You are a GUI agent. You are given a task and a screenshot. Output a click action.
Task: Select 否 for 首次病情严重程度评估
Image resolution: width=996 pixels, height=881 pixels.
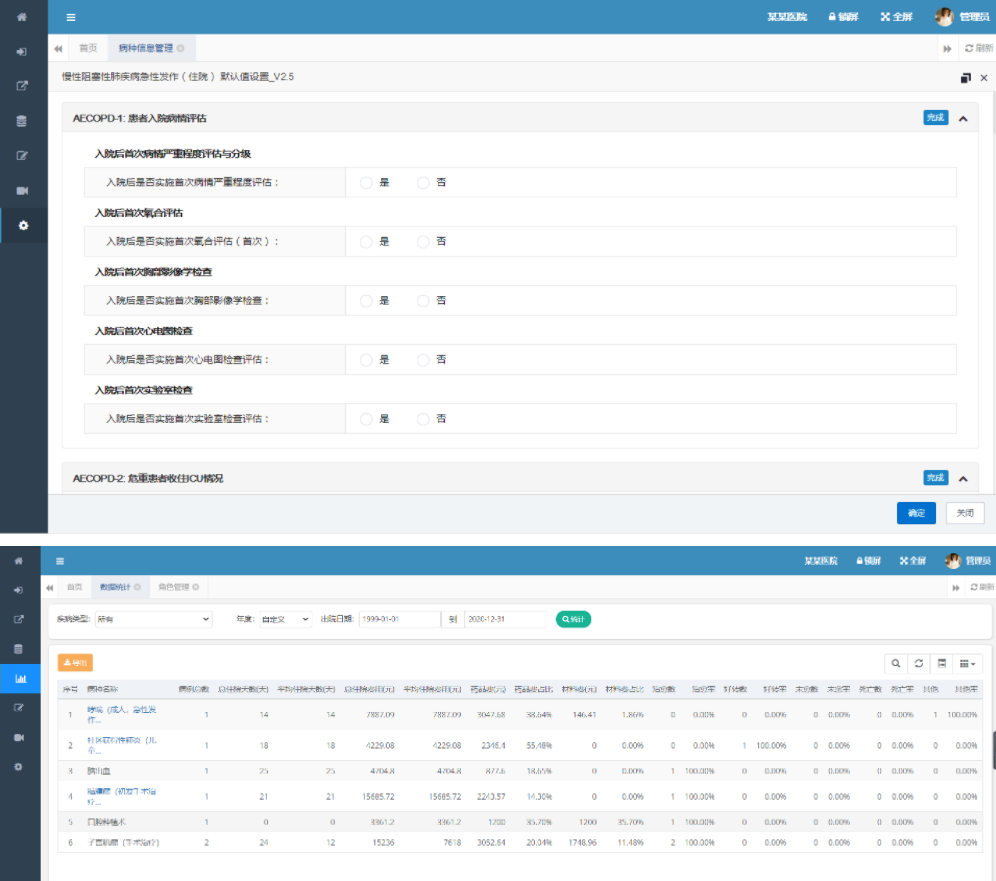tap(423, 183)
